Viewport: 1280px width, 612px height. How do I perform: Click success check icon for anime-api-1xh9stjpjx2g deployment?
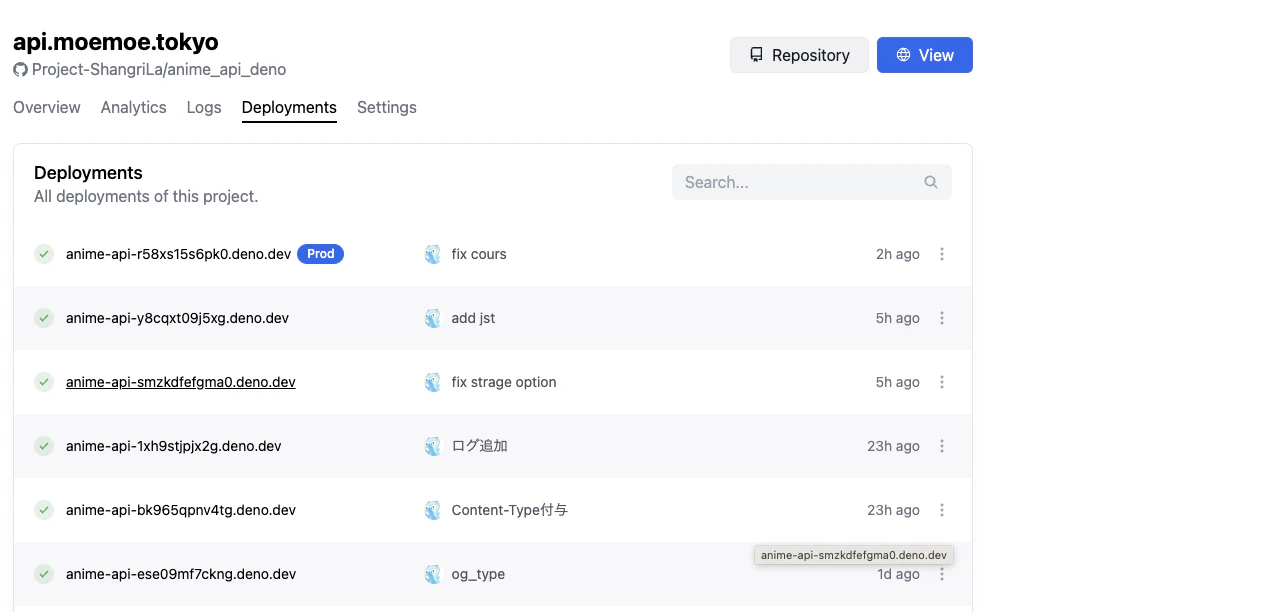pos(44,446)
